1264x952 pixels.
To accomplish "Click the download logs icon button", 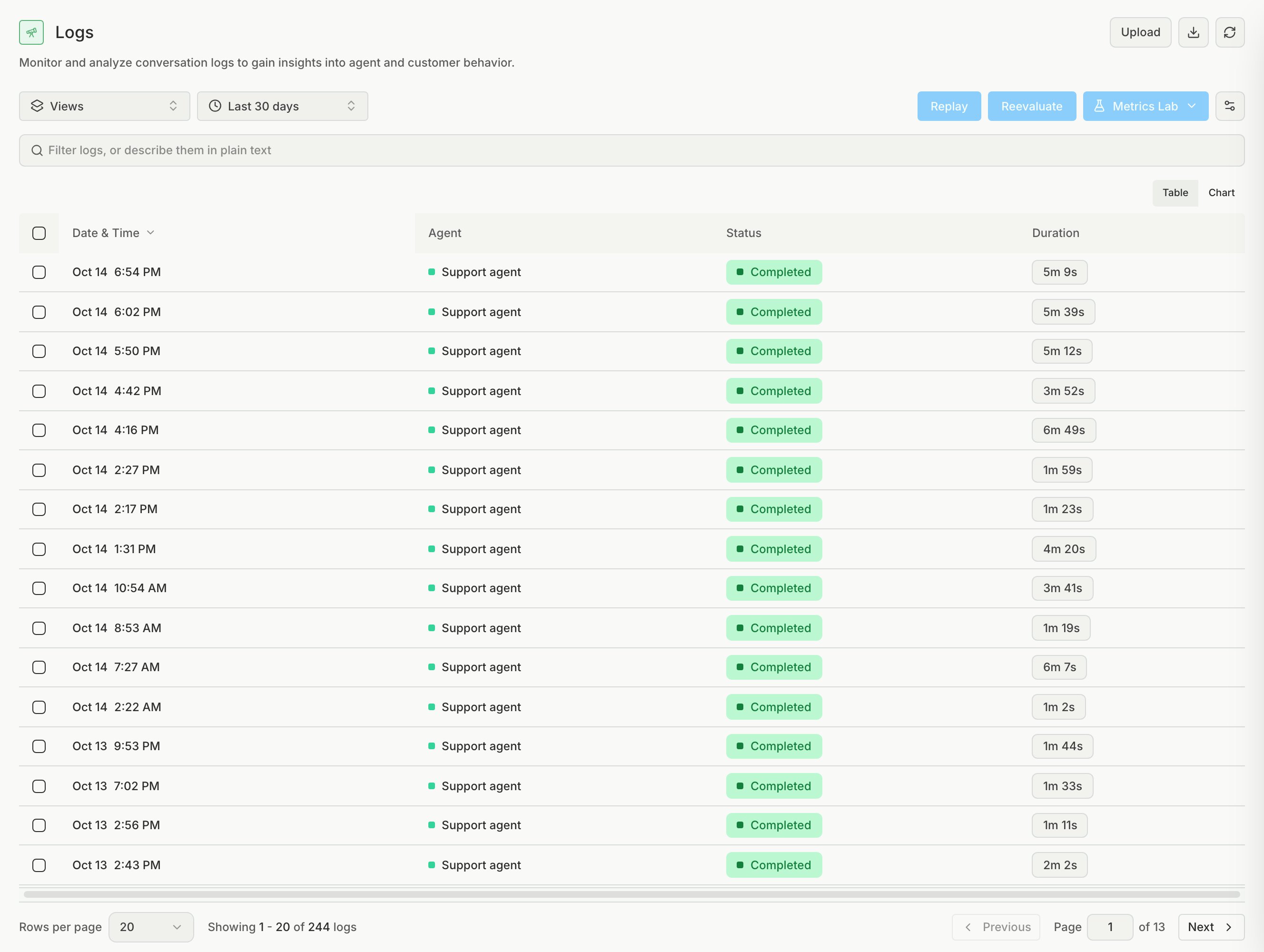I will coord(1193,32).
